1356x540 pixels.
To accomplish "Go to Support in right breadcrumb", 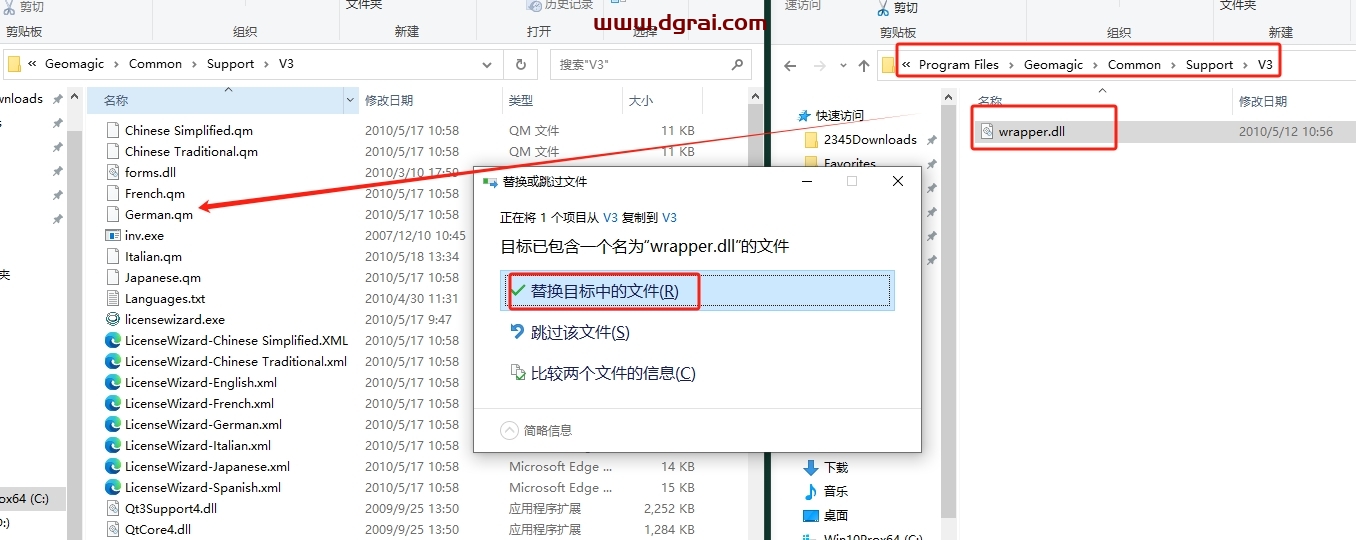I will tap(1209, 65).
